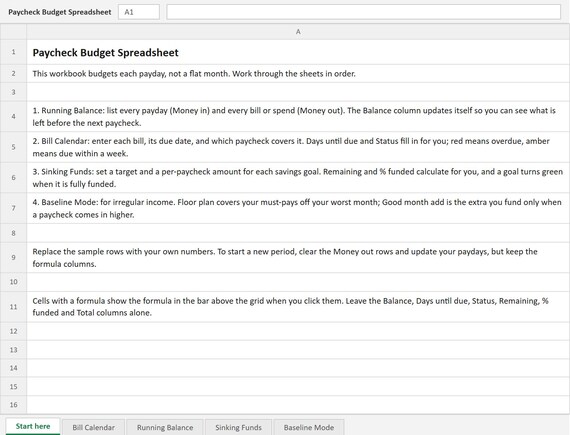This screenshot has width=570, height=435.
Task: Select the empty cell in row 12
Action: pyautogui.click(x=298, y=331)
